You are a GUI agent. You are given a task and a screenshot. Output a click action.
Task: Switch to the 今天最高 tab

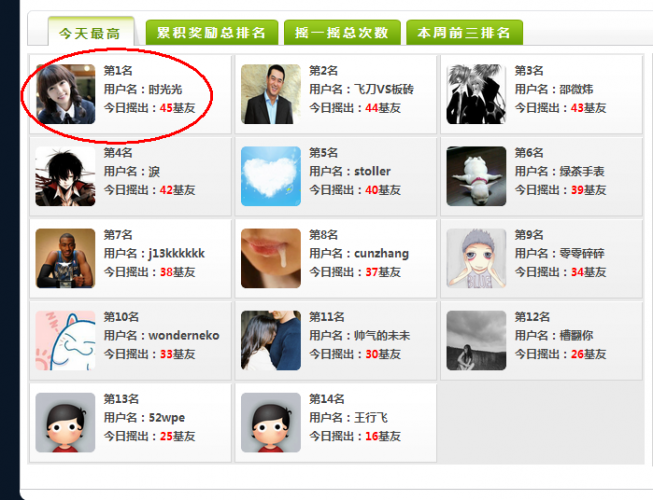tap(90, 32)
